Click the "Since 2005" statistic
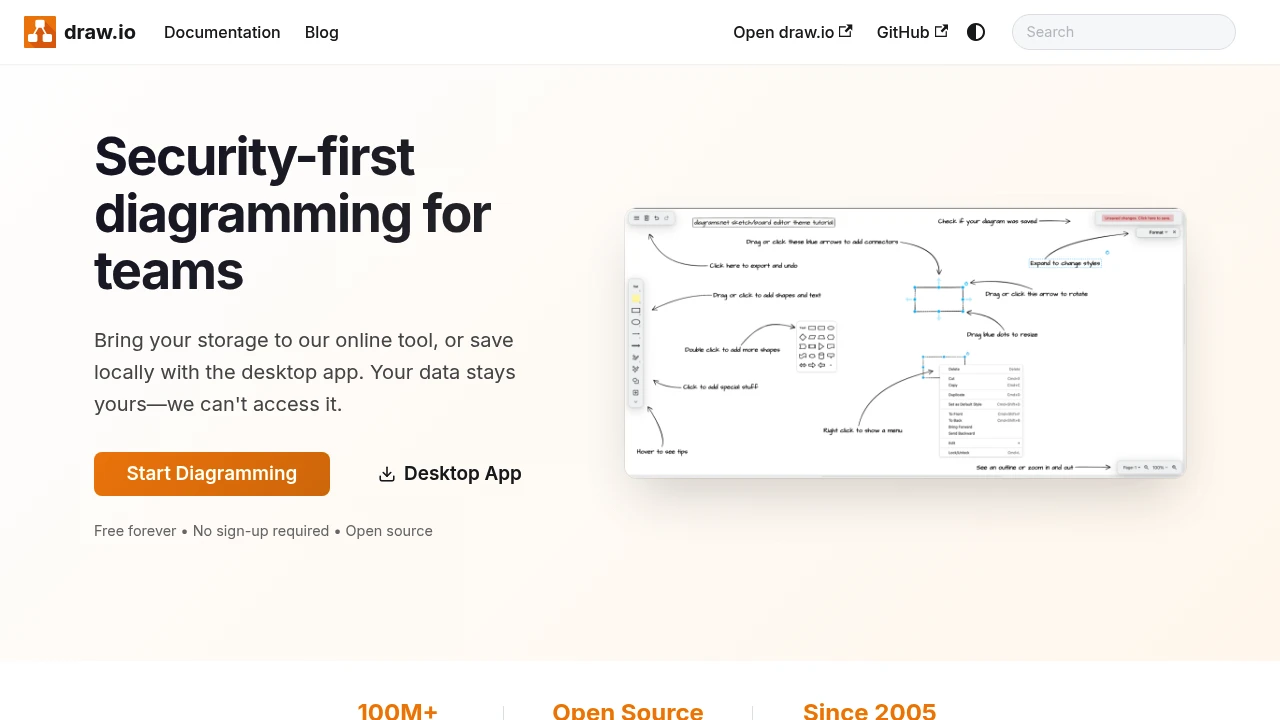Image resolution: width=1280 pixels, height=720 pixels. 869,711
